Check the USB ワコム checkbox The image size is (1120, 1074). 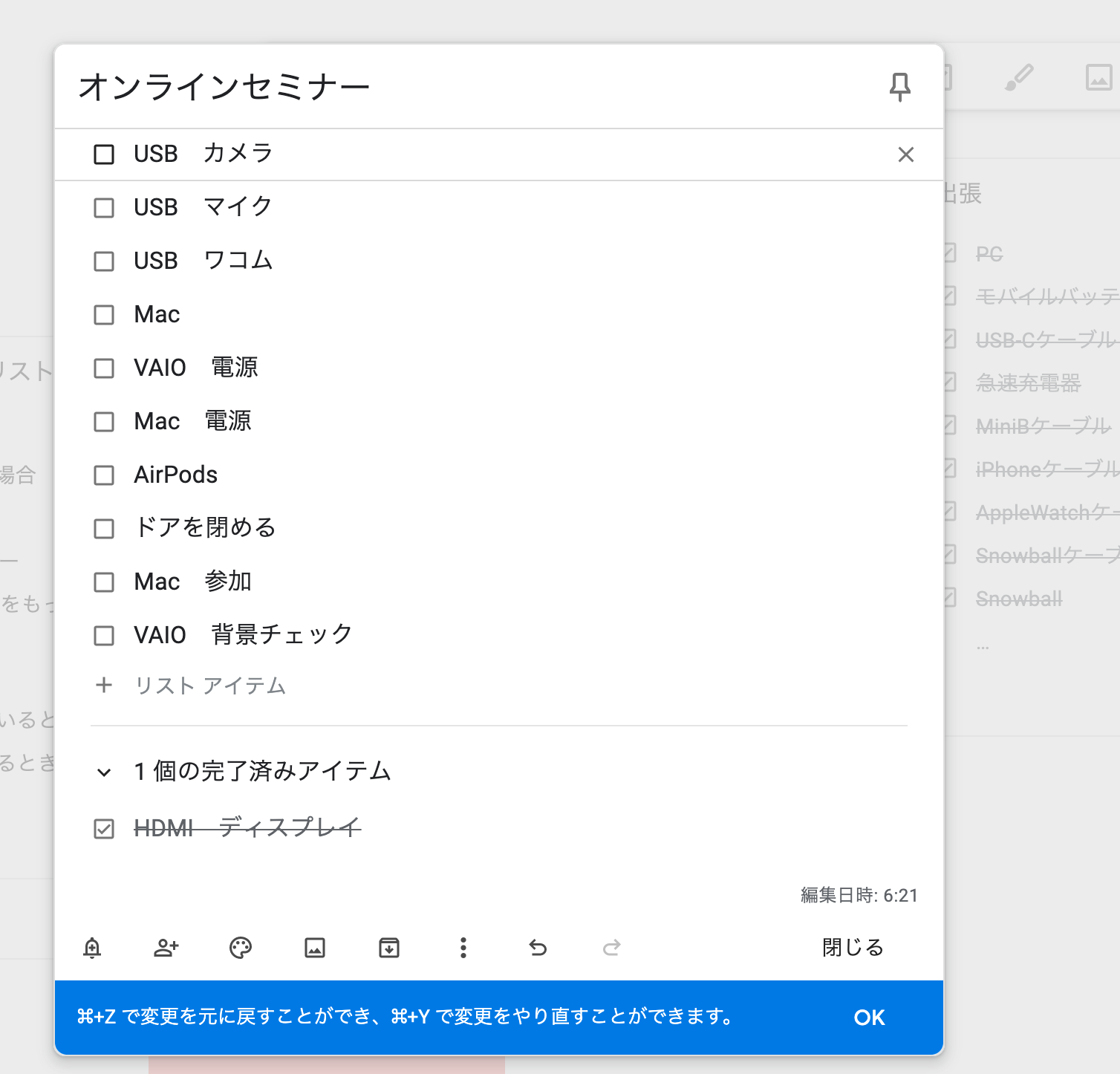(104, 261)
